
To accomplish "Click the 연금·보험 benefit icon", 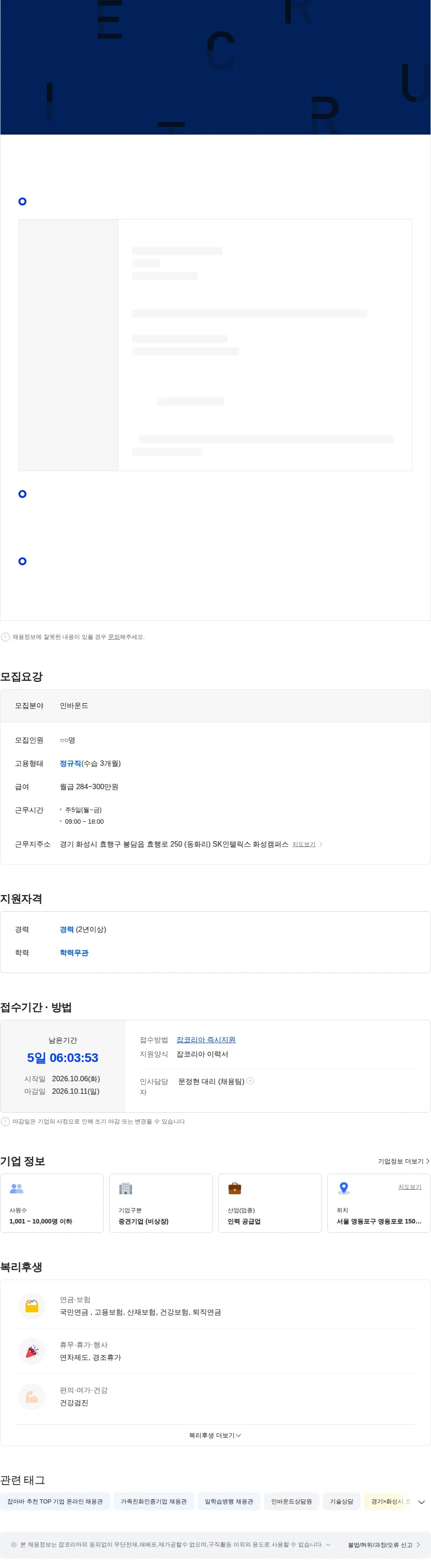I will [32, 1306].
